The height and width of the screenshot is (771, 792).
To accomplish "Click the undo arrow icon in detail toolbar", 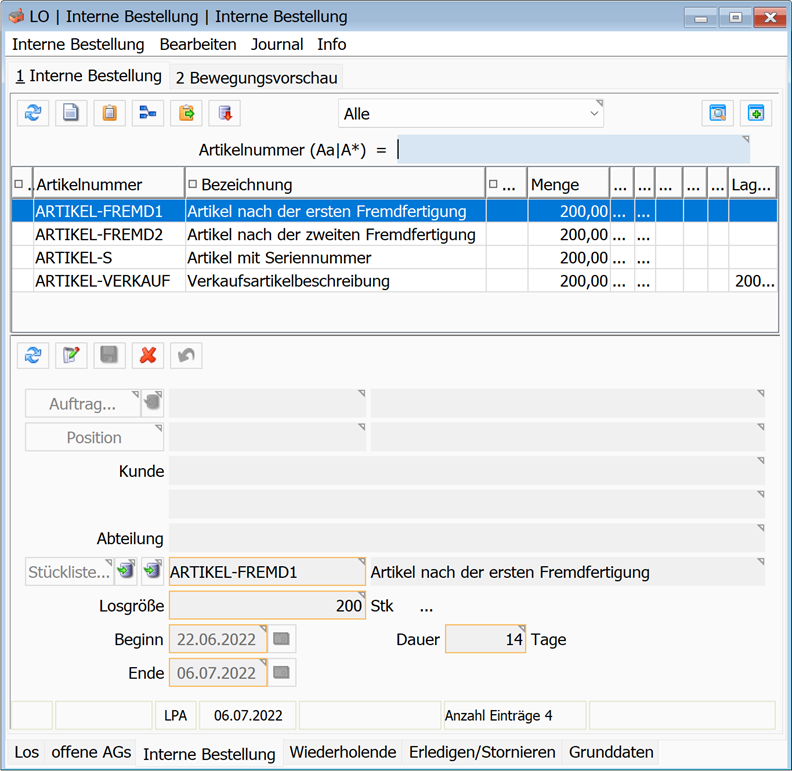I will pos(186,355).
